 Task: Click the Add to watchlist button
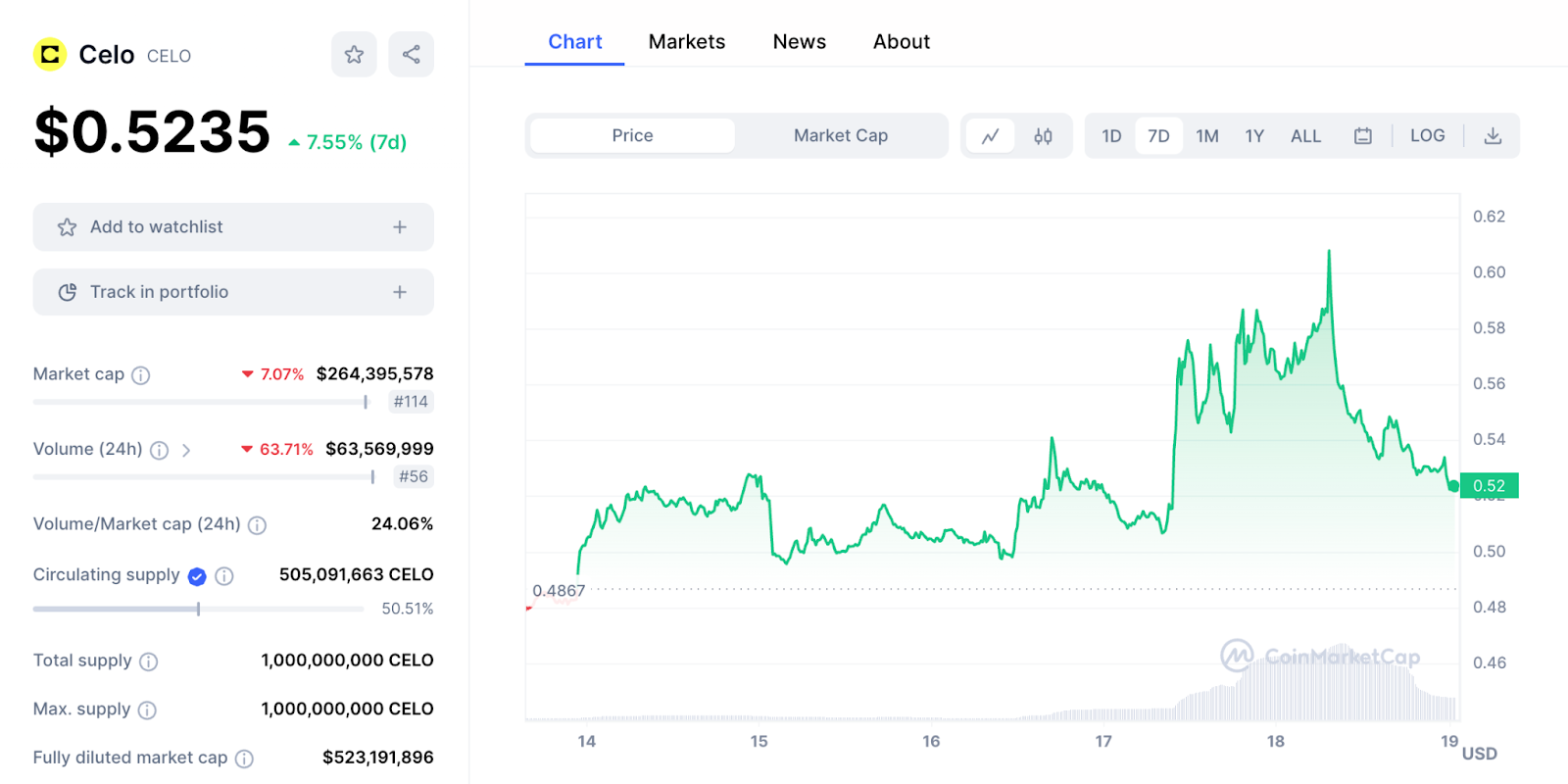233,227
